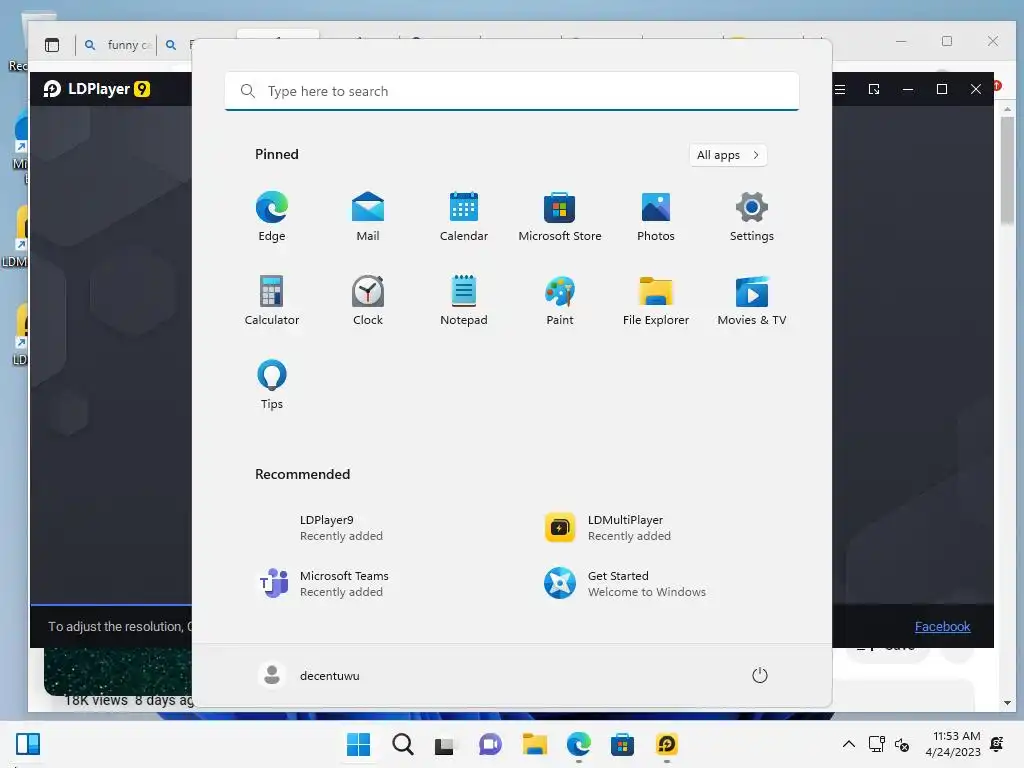Open decentuwu user account menu
The height and width of the screenshot is (768, 1024).
[x=310, y=675]
